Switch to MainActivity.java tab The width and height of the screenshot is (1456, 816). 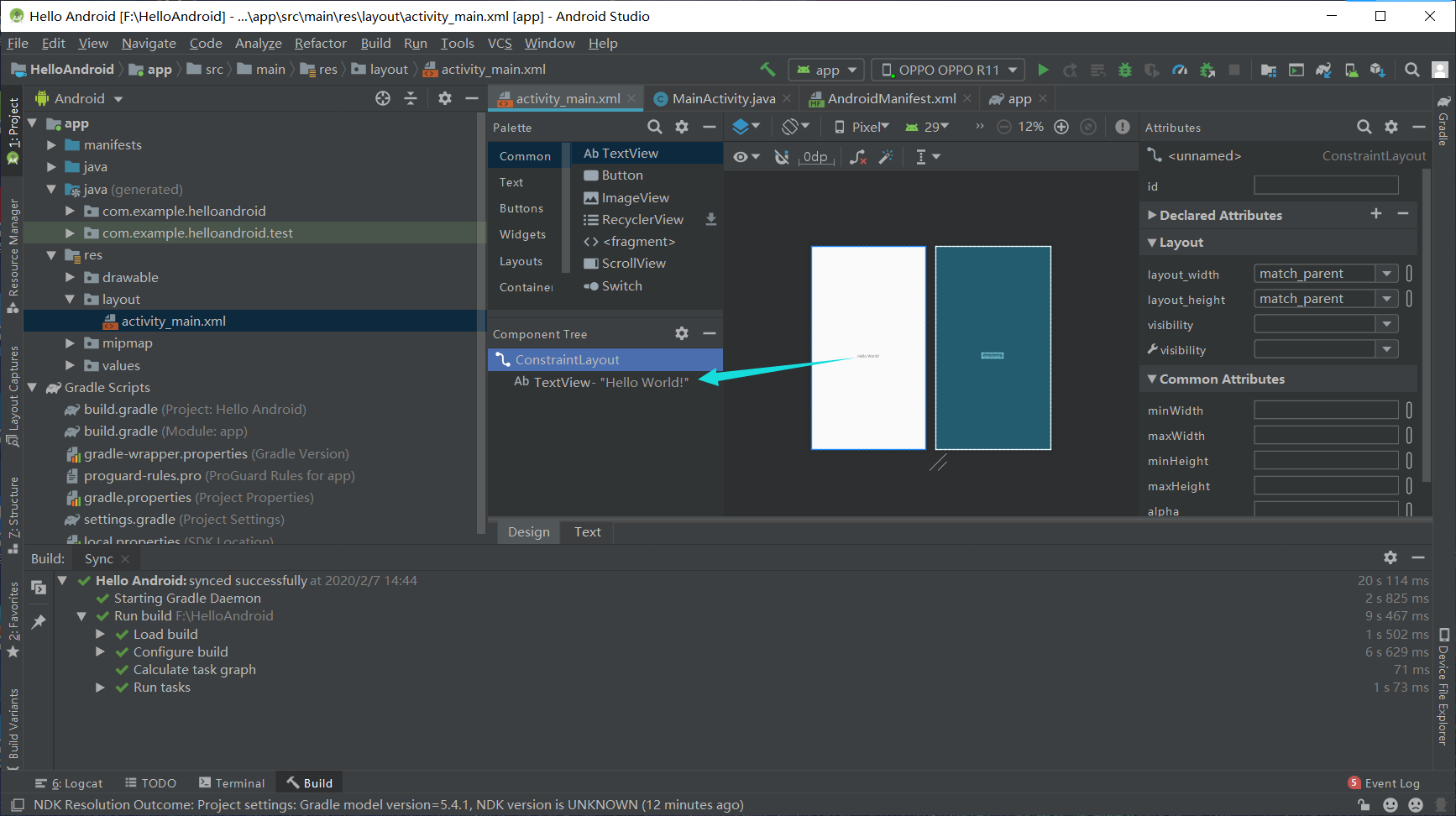(723, 98)
